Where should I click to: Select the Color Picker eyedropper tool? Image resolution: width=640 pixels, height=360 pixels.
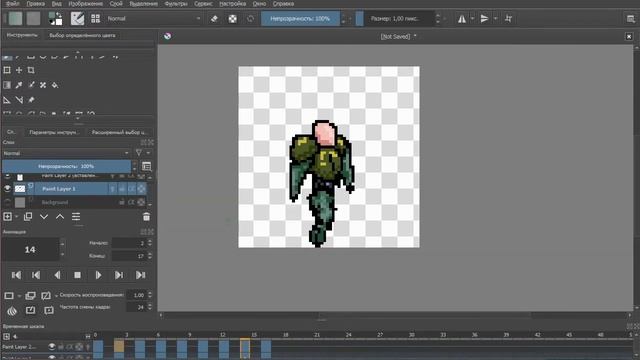(19, 85)
